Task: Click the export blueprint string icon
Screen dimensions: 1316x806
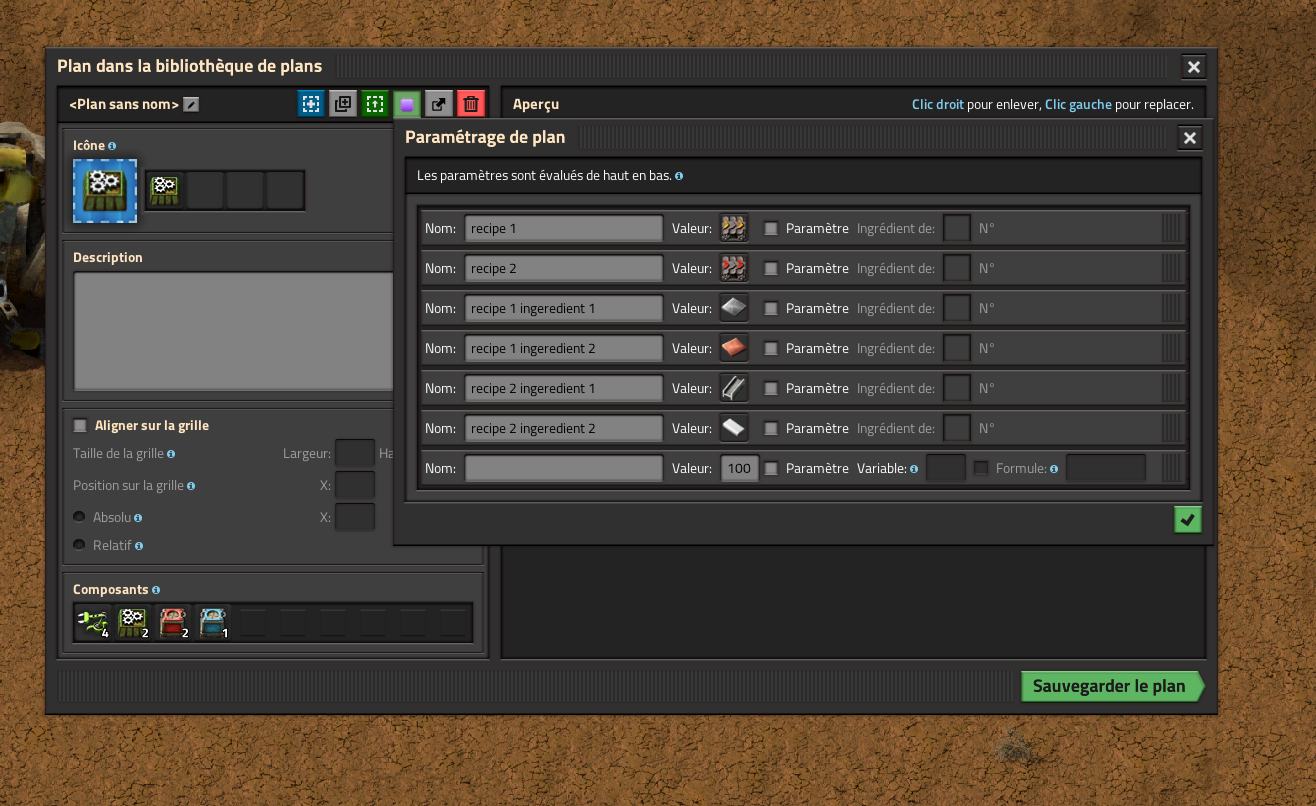Action: click(439, 104)
